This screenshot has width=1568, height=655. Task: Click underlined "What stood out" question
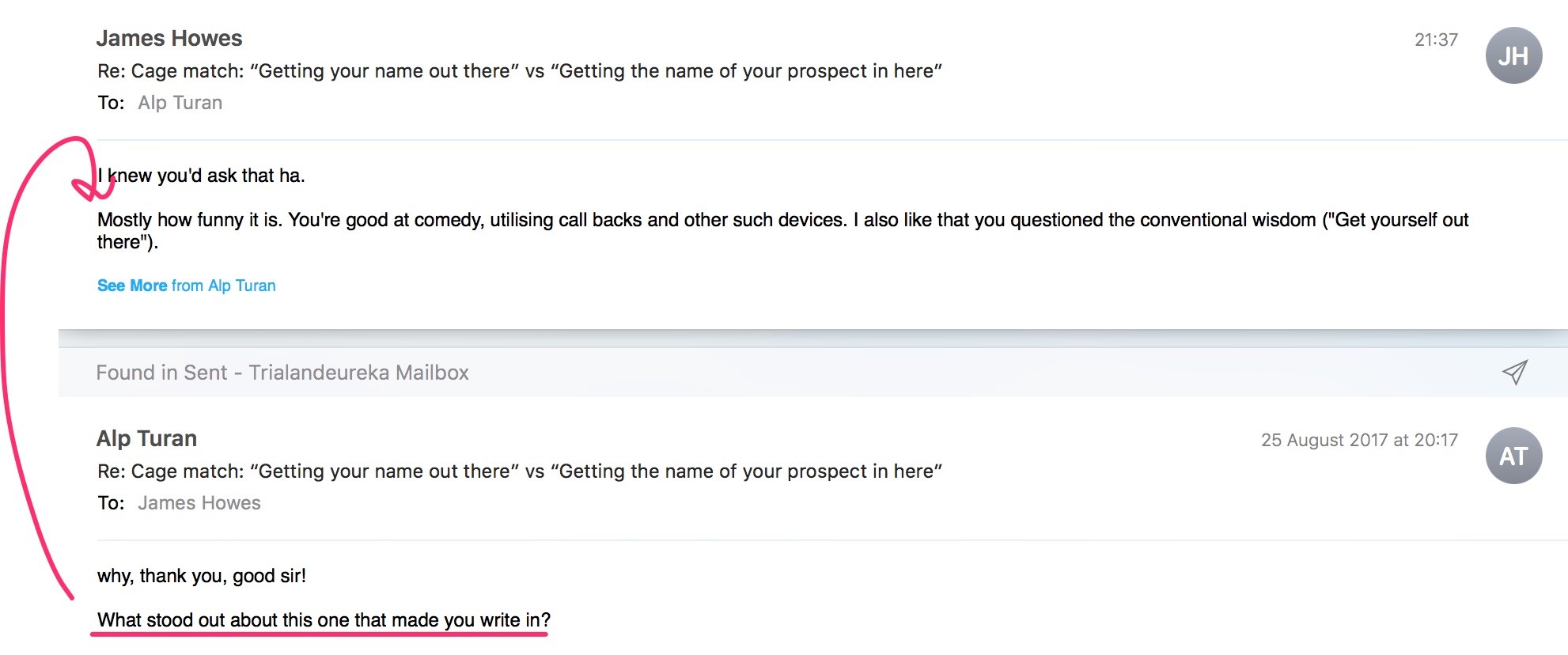pos(324,620)
